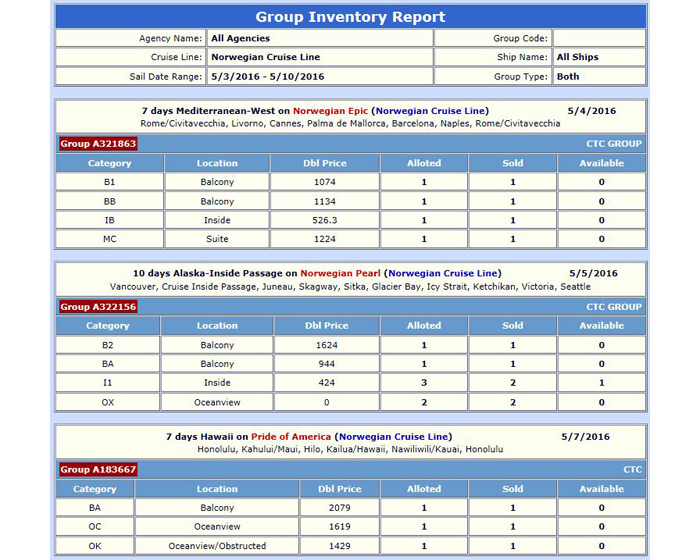Click the OC category cell
Viewport: 700px width, 560px height.
[95, 527]
